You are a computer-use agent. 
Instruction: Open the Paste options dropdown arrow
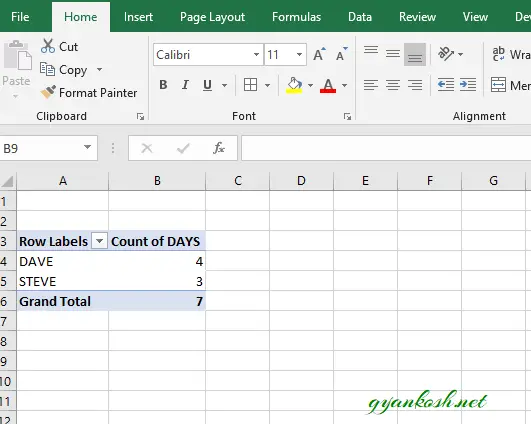(x=16, y=97)
